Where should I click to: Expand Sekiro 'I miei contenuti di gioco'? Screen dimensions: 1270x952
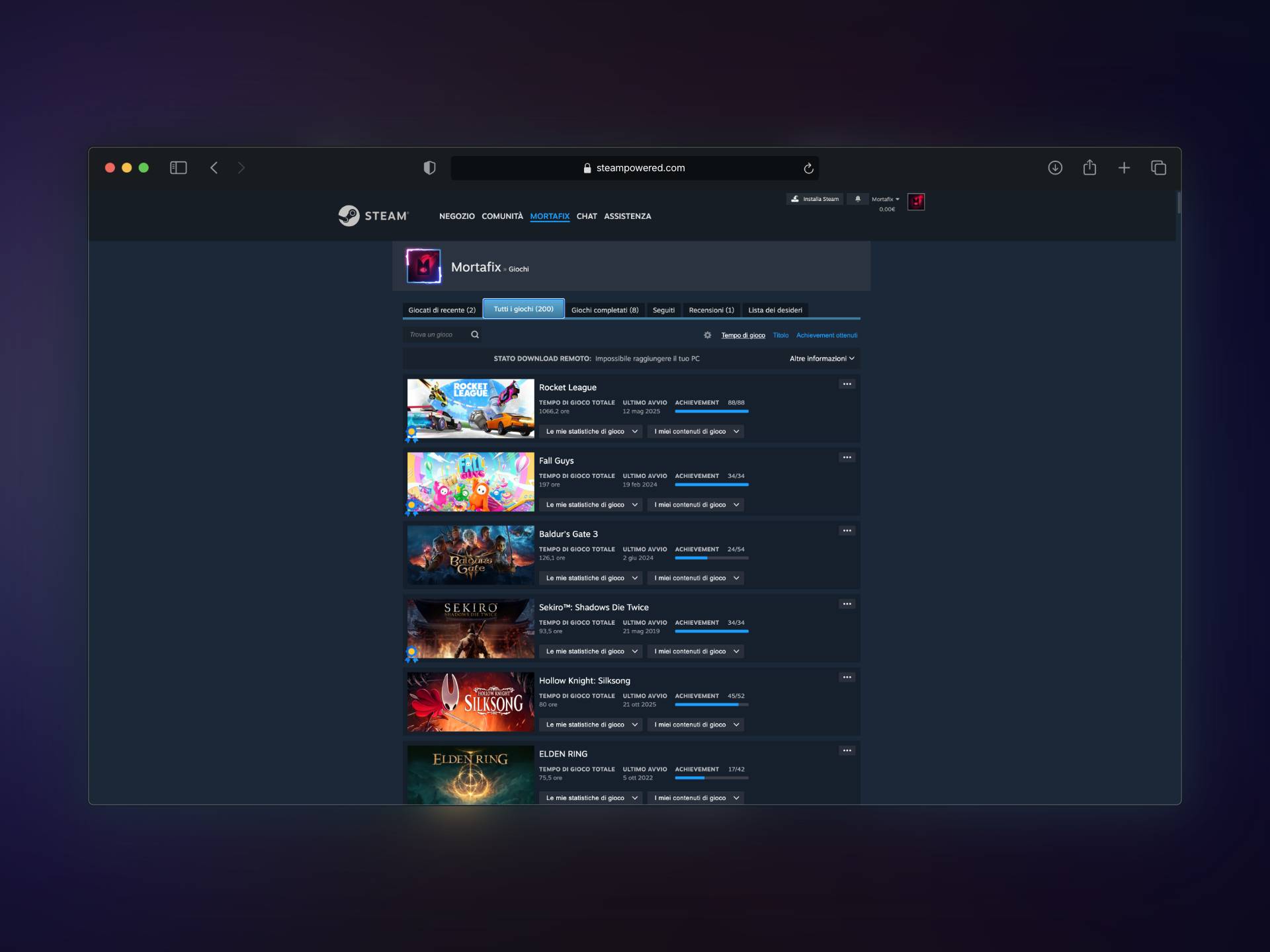coord(696,652)
